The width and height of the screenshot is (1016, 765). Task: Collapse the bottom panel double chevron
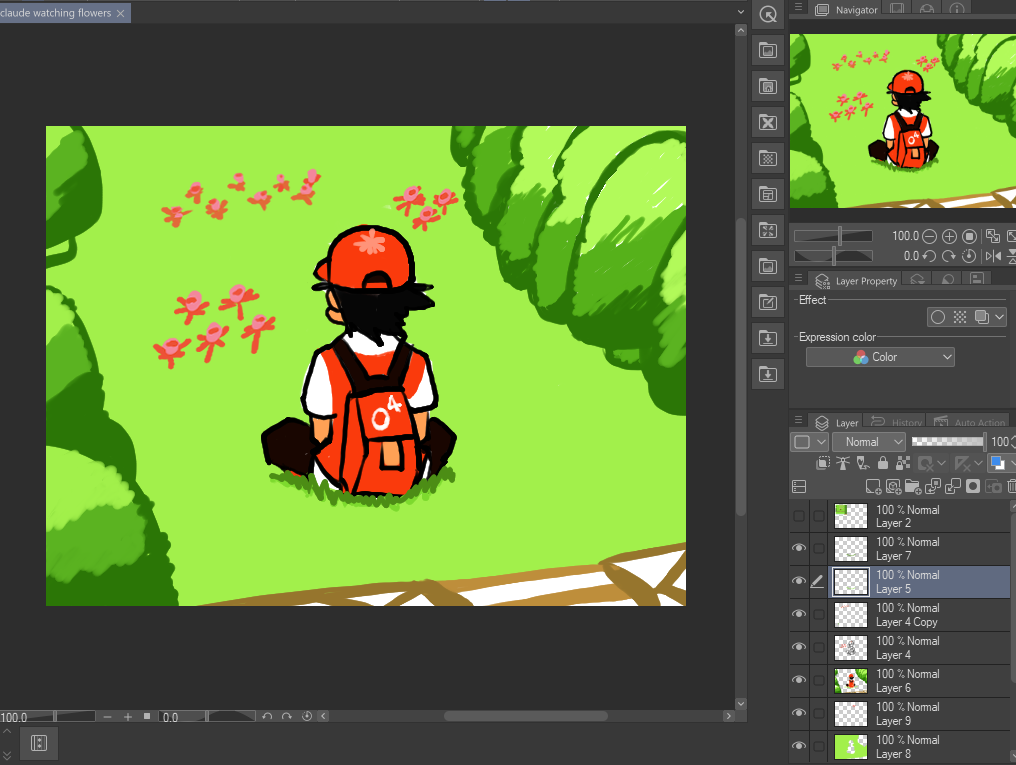coord(6,755)
